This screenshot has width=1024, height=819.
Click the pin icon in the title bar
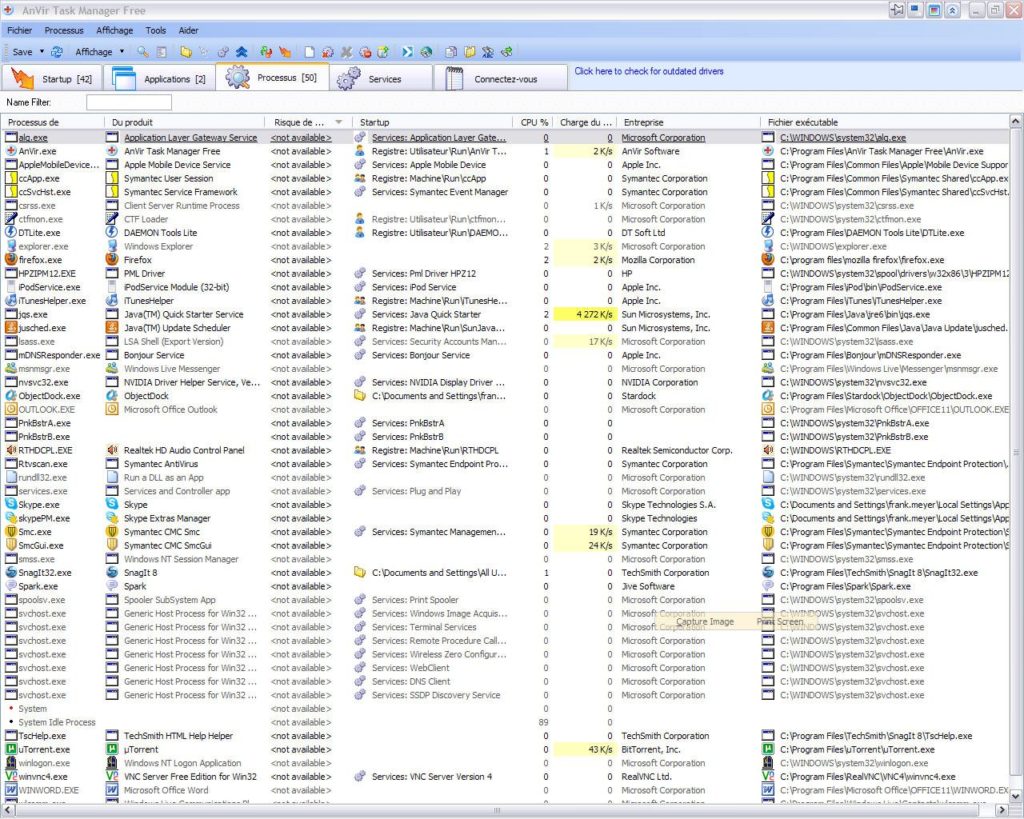(x=897, y=10)
